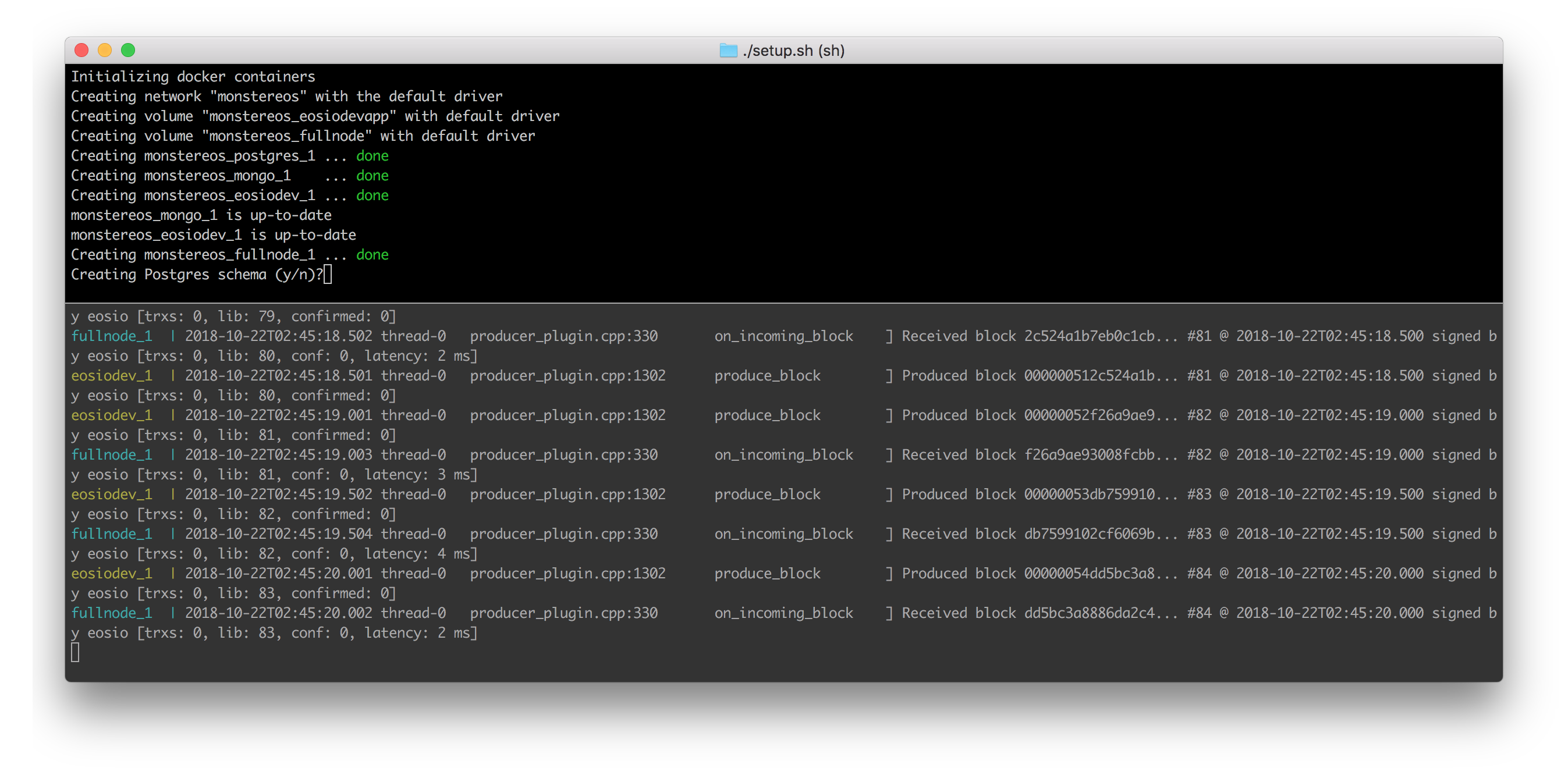This screenshot has width=1568, height=775.
Task: Click green done beside monstereos_mongo_1
Action: pyautogui.click(x=372, y=175)
